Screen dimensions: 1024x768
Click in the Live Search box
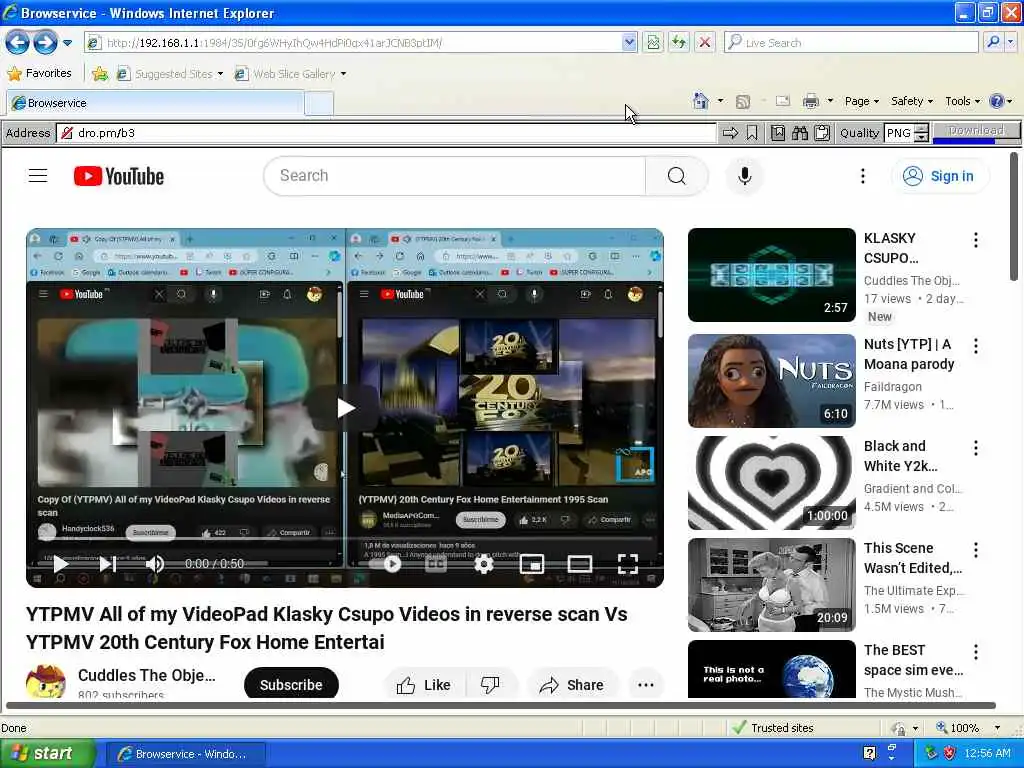point(851,42)
